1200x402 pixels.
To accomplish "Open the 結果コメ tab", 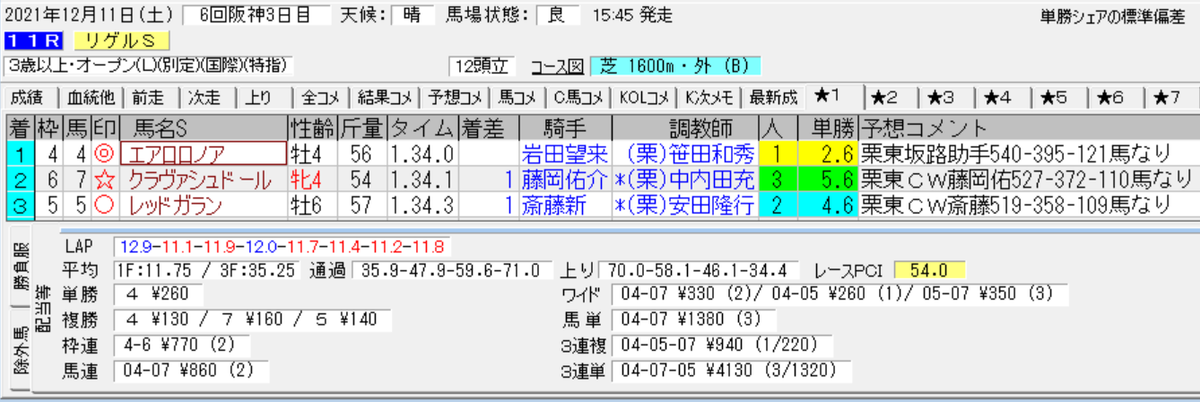I will [x=385, y=97].
